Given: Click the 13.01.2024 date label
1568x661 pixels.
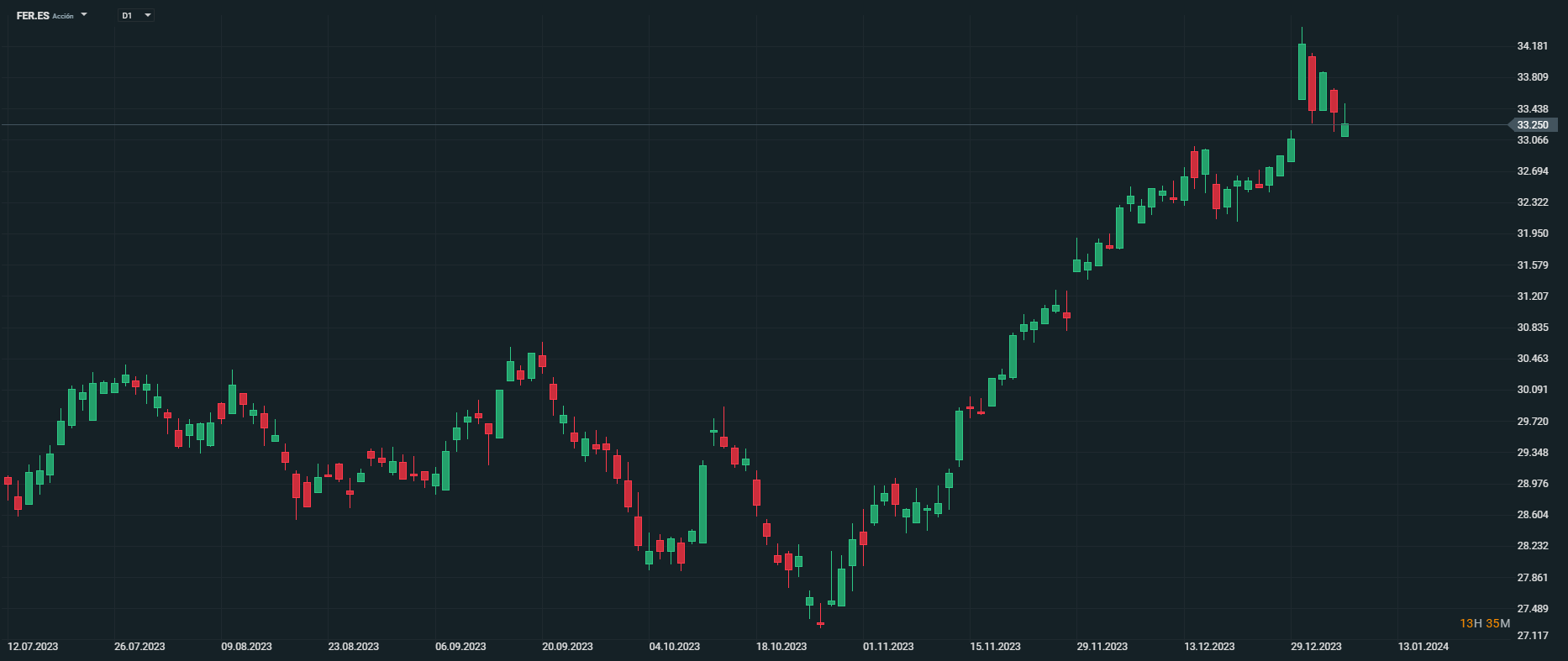Looking at the screenshot, I should point(1423,647).
